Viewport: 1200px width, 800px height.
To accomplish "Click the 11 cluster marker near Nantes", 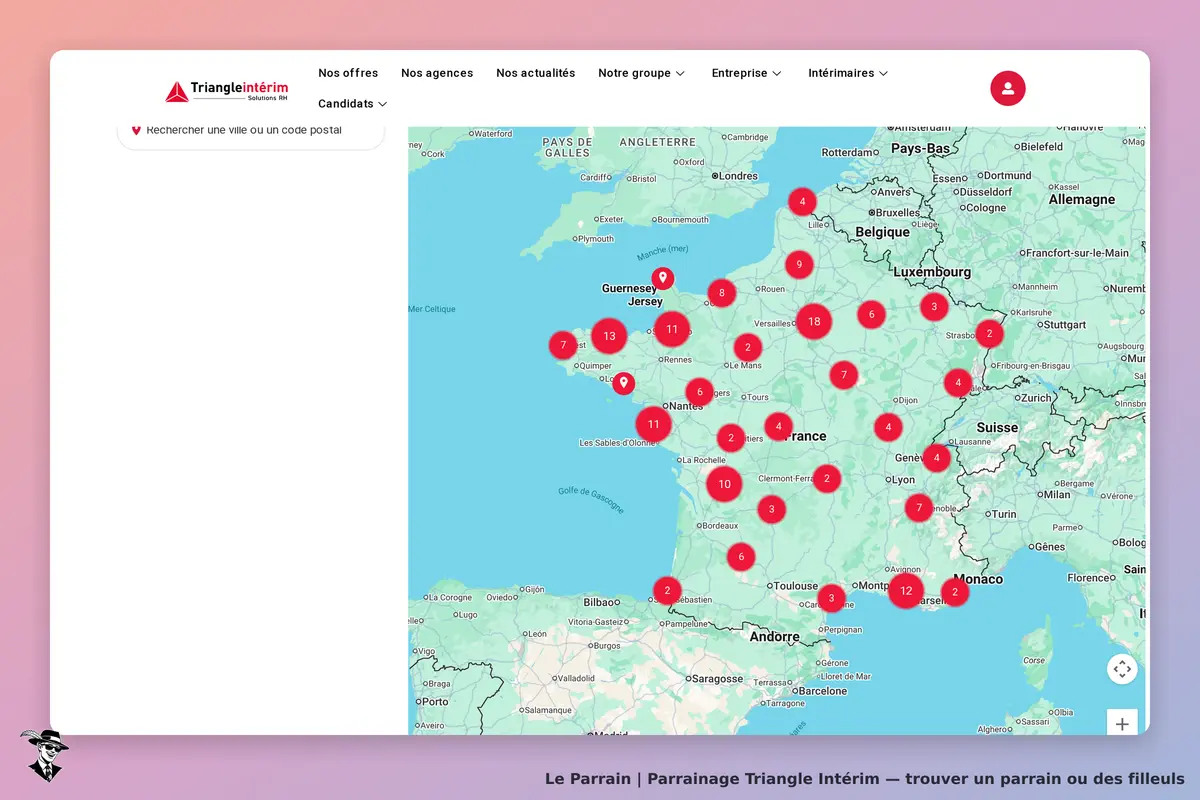I will 653,424.
